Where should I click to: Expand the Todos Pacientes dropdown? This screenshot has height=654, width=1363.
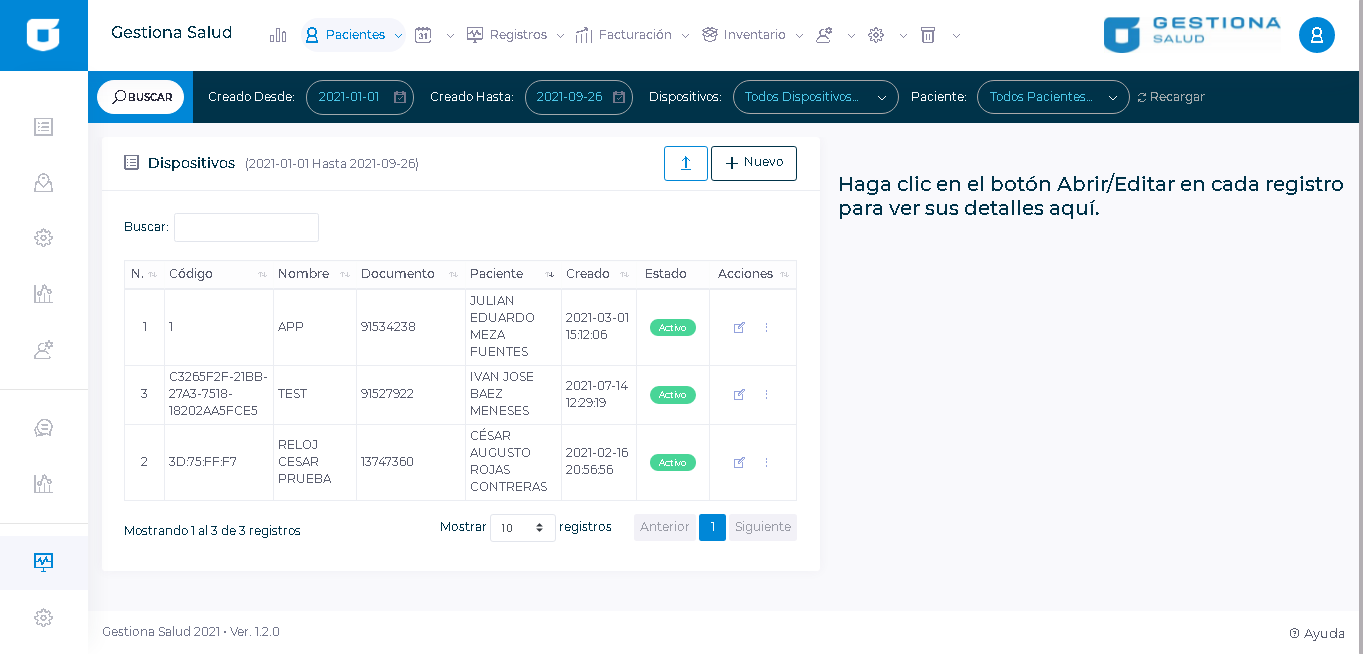pos(1052,97)
